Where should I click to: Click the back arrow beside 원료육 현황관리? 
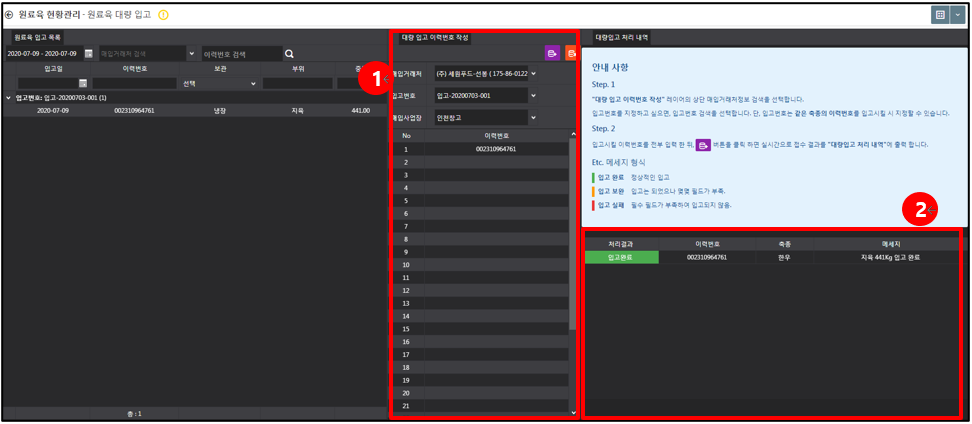click(9, 14)
